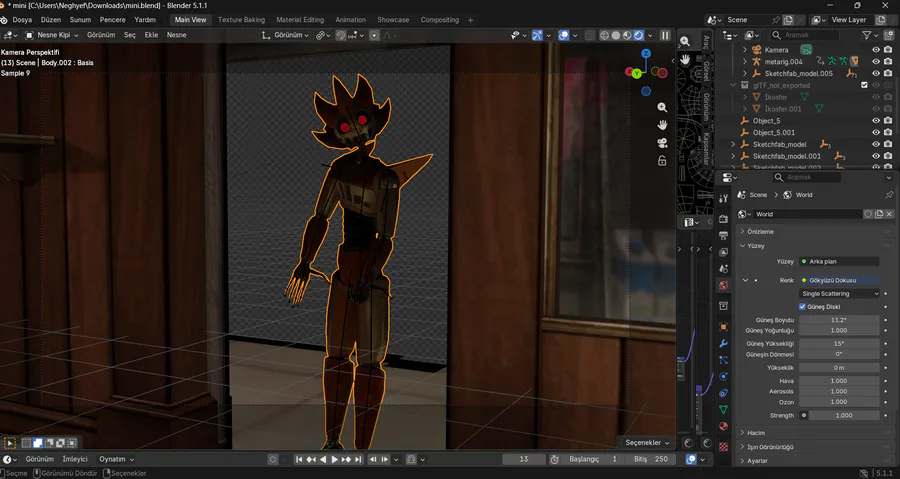Click the new collection icon in the outliner header
This screenshot has height=479, width=900.
[889, 35]
